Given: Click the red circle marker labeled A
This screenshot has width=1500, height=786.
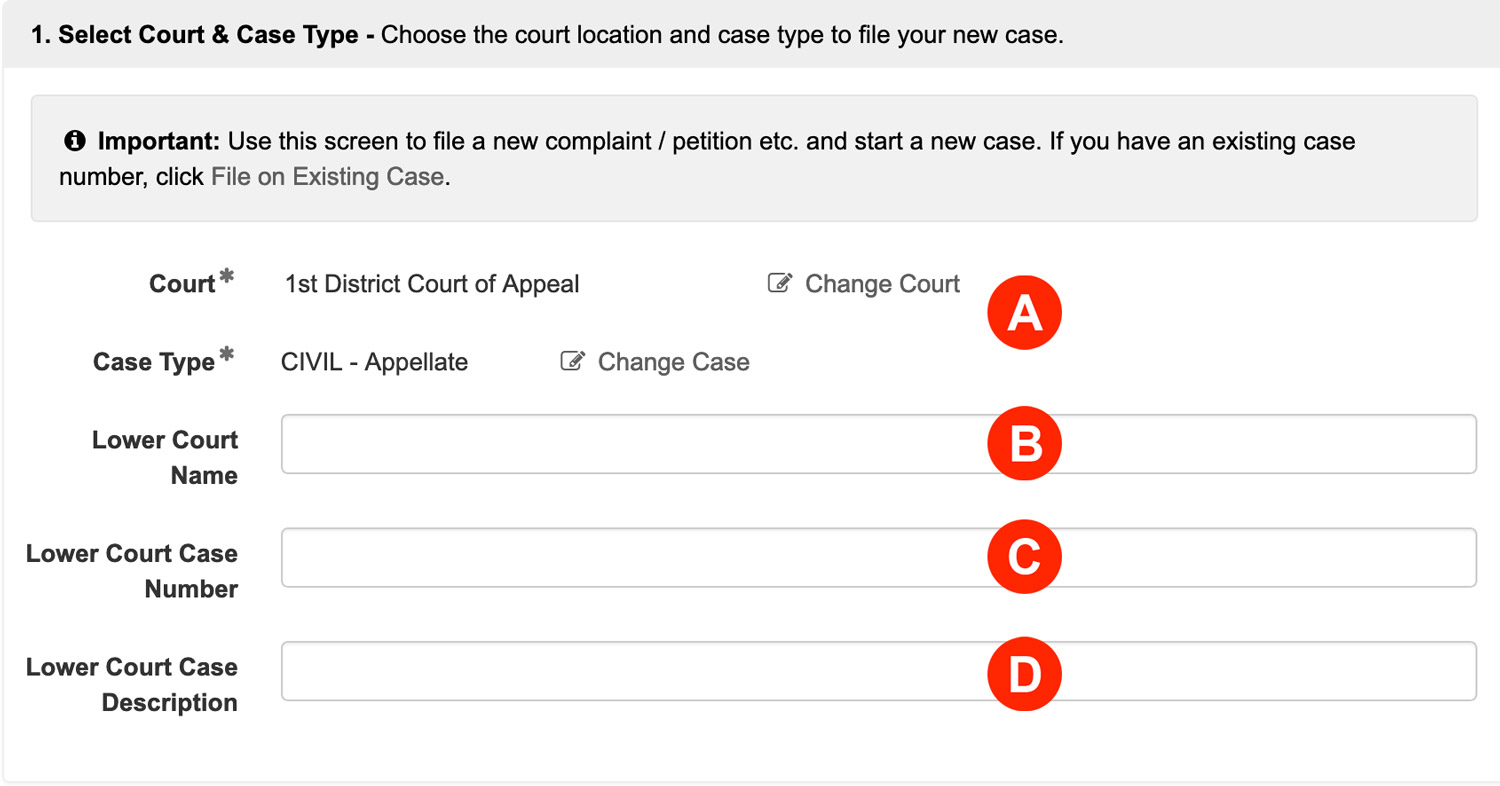Looking at the screenshot, I should click(1024, 313).
